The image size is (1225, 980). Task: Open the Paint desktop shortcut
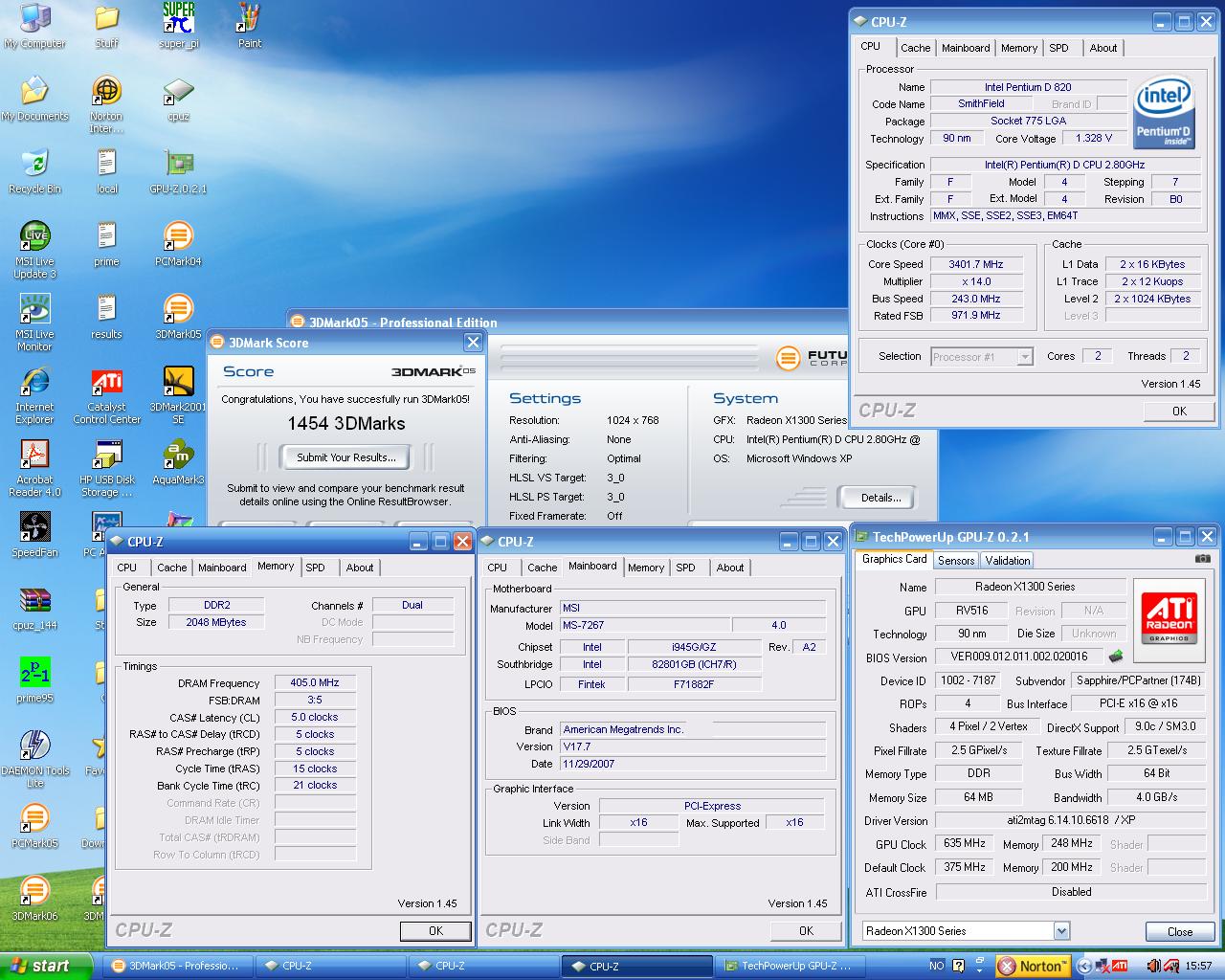click(x=249, y=26)
